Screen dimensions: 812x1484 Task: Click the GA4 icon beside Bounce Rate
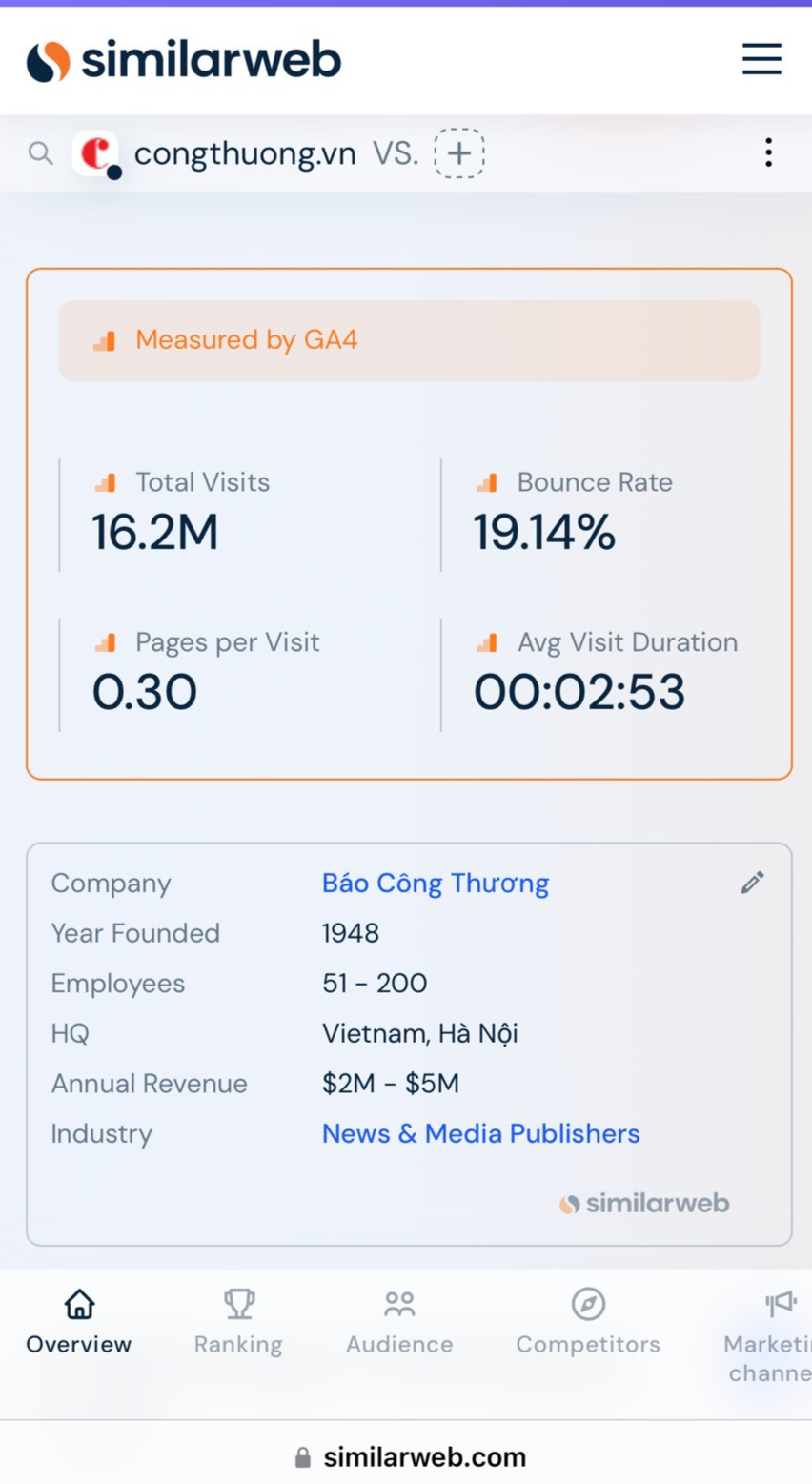487,483
